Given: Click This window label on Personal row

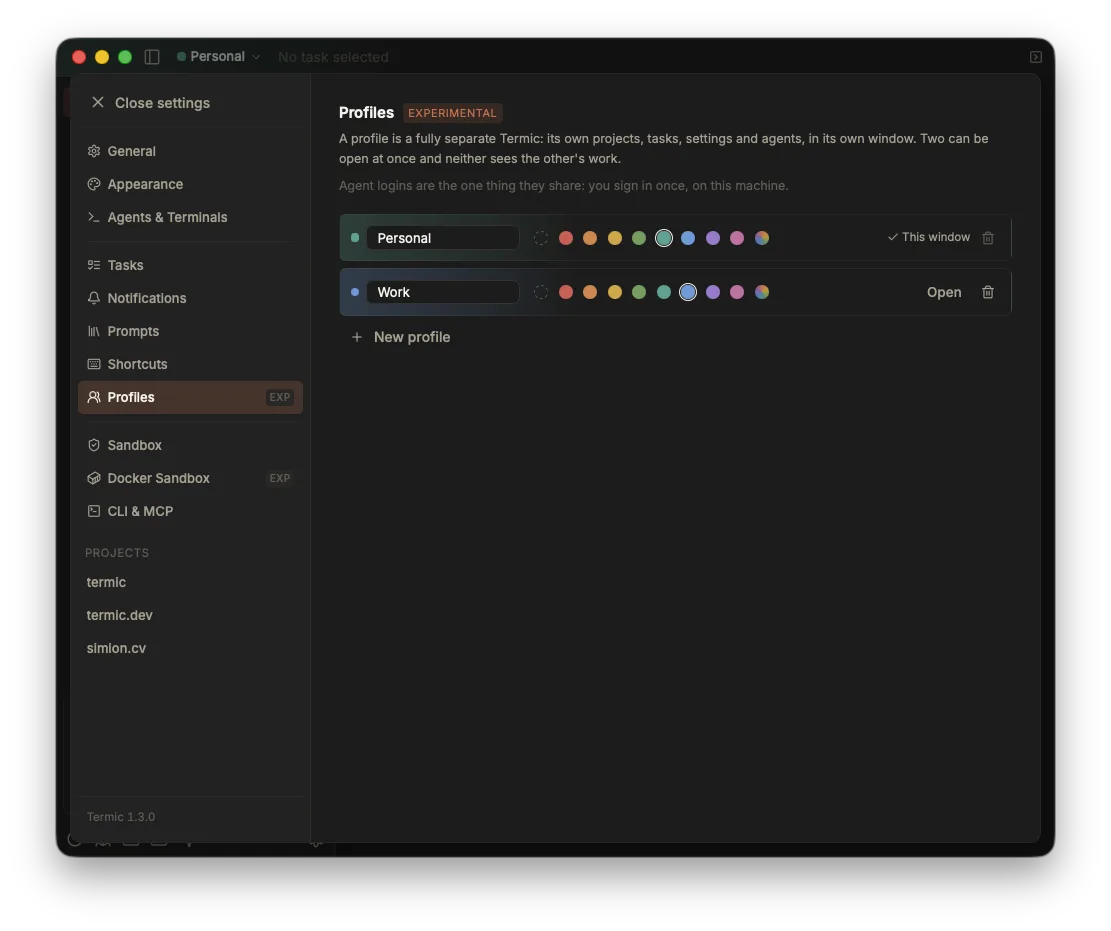Looking at the screenshot, I should (x=928, y=237).
